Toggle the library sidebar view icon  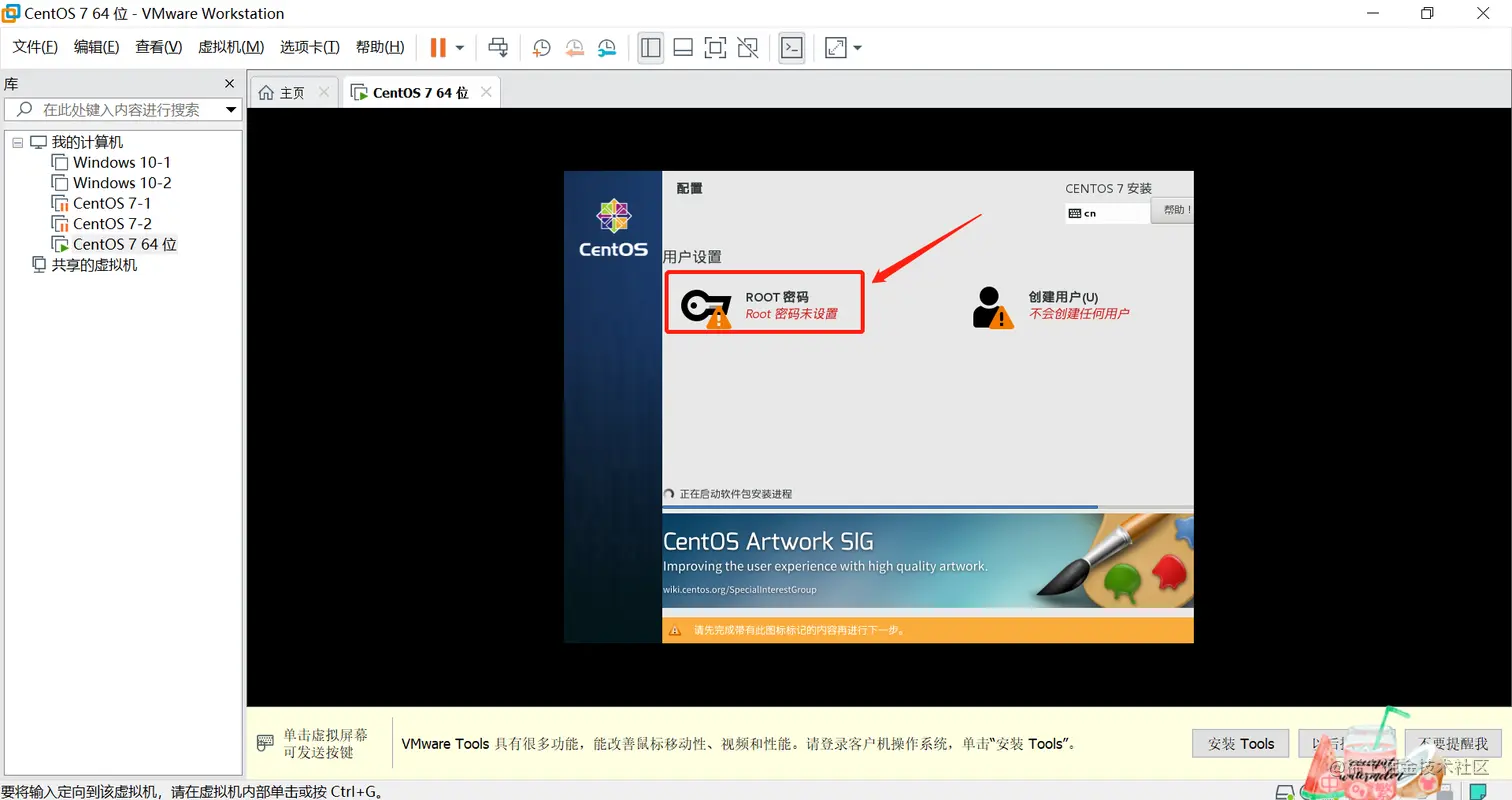point(651,47)
